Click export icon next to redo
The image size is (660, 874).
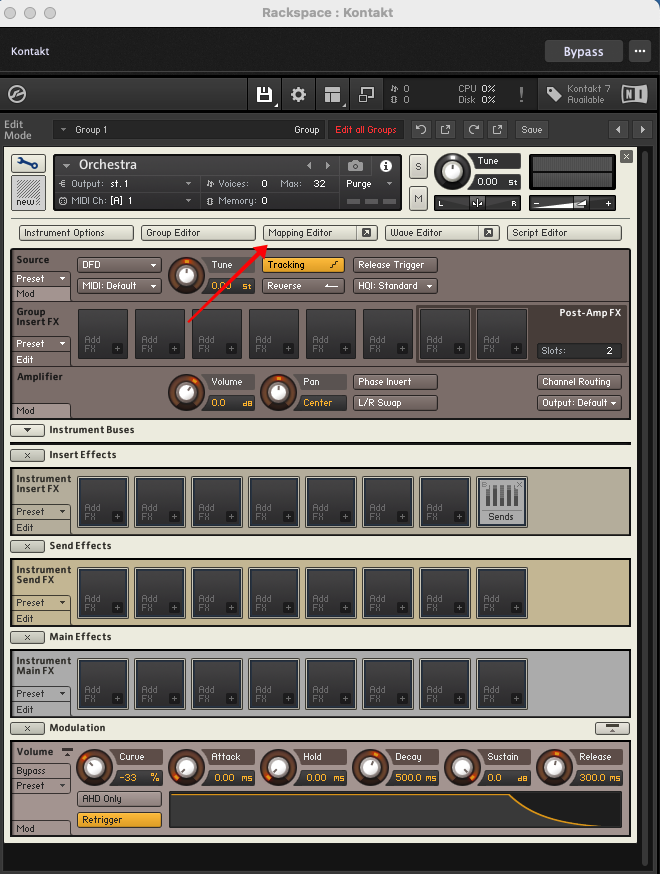pos(497,129)
